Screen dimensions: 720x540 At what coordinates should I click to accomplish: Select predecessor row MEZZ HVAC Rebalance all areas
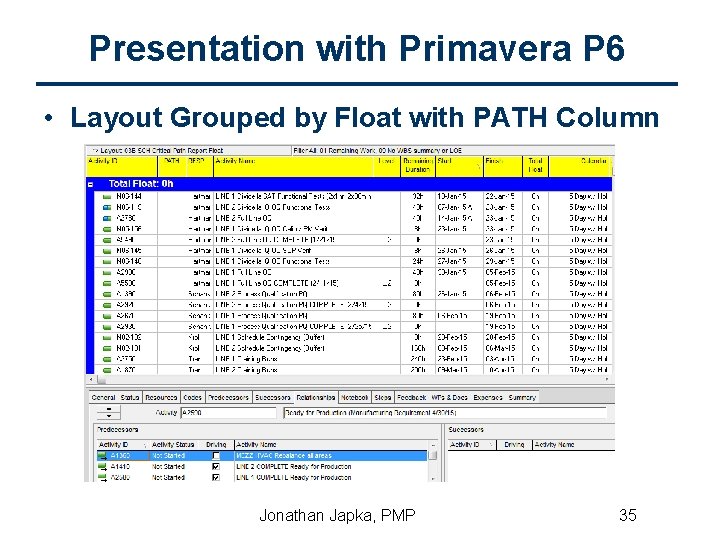coord(262,456)
